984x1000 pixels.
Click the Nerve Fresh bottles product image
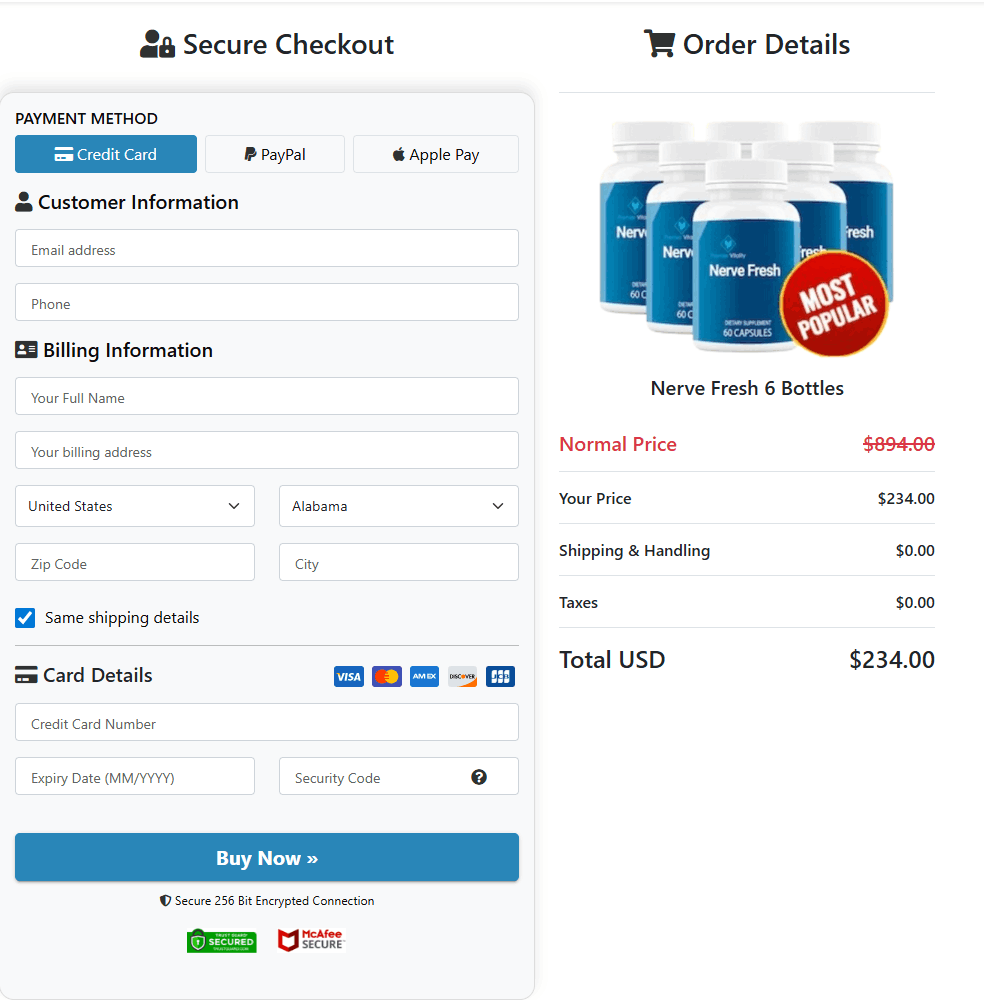(x=745, y=238)
